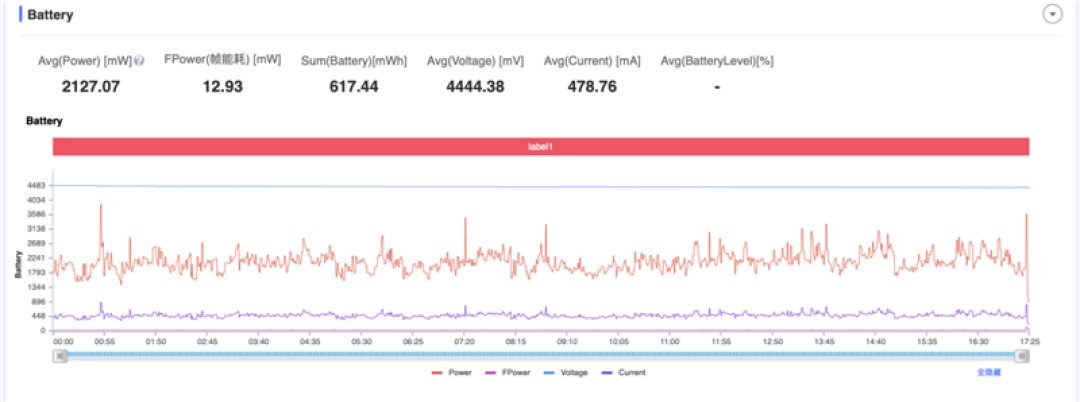Click the 00:55 time axis label
1080x402 pixels.
(x=104, y=341)
